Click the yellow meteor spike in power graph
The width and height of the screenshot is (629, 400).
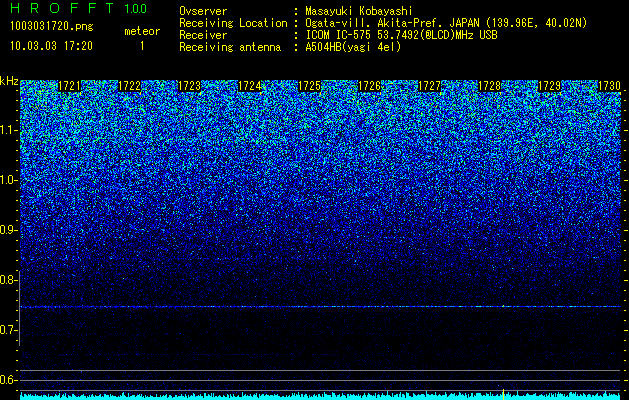[503, 393]
